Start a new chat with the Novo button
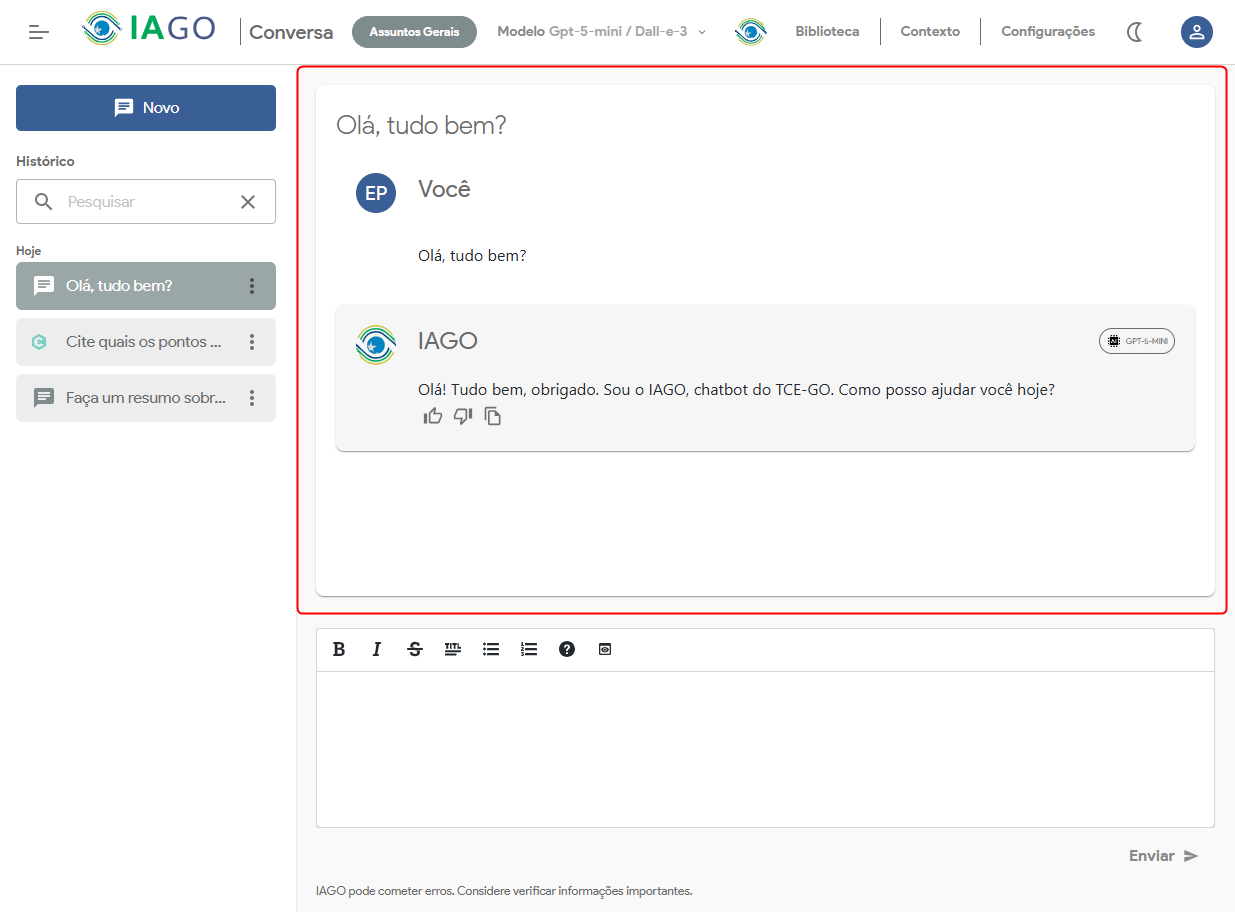Image resolution: width=1235 pixels, height=912 pixels. [x=146, y=108]
